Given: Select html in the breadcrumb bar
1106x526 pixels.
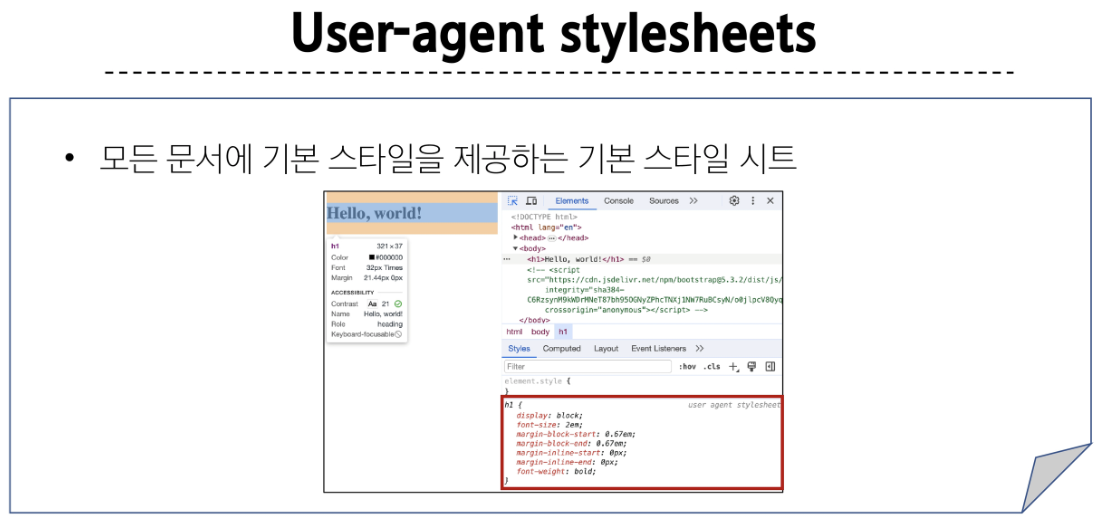Looking at the screenshot, I should 514,331.
